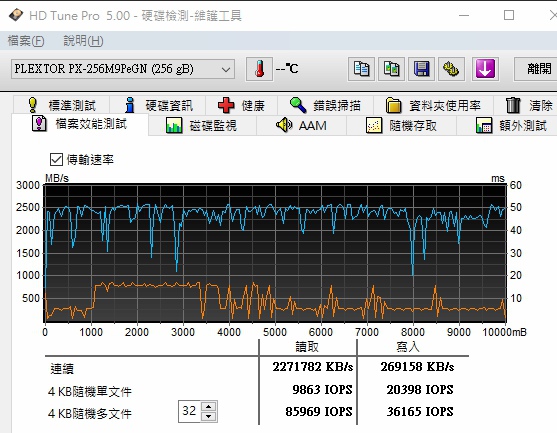Open the 說明(H) menu
Image resolution: width=557 pixels, height=433 pixels.
click(x=83, y=40)
